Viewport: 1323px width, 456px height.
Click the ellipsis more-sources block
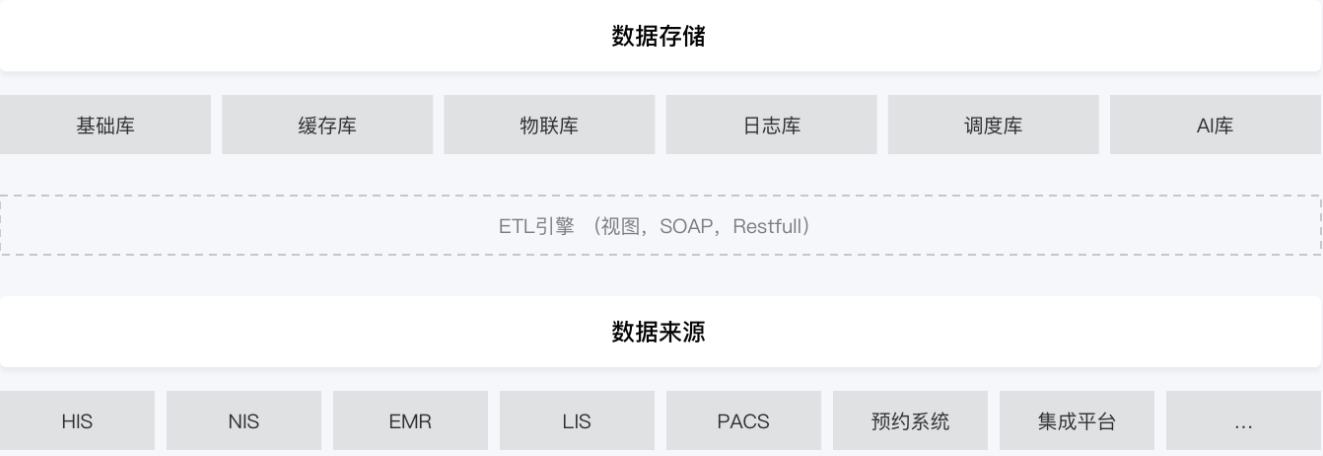1243,421
